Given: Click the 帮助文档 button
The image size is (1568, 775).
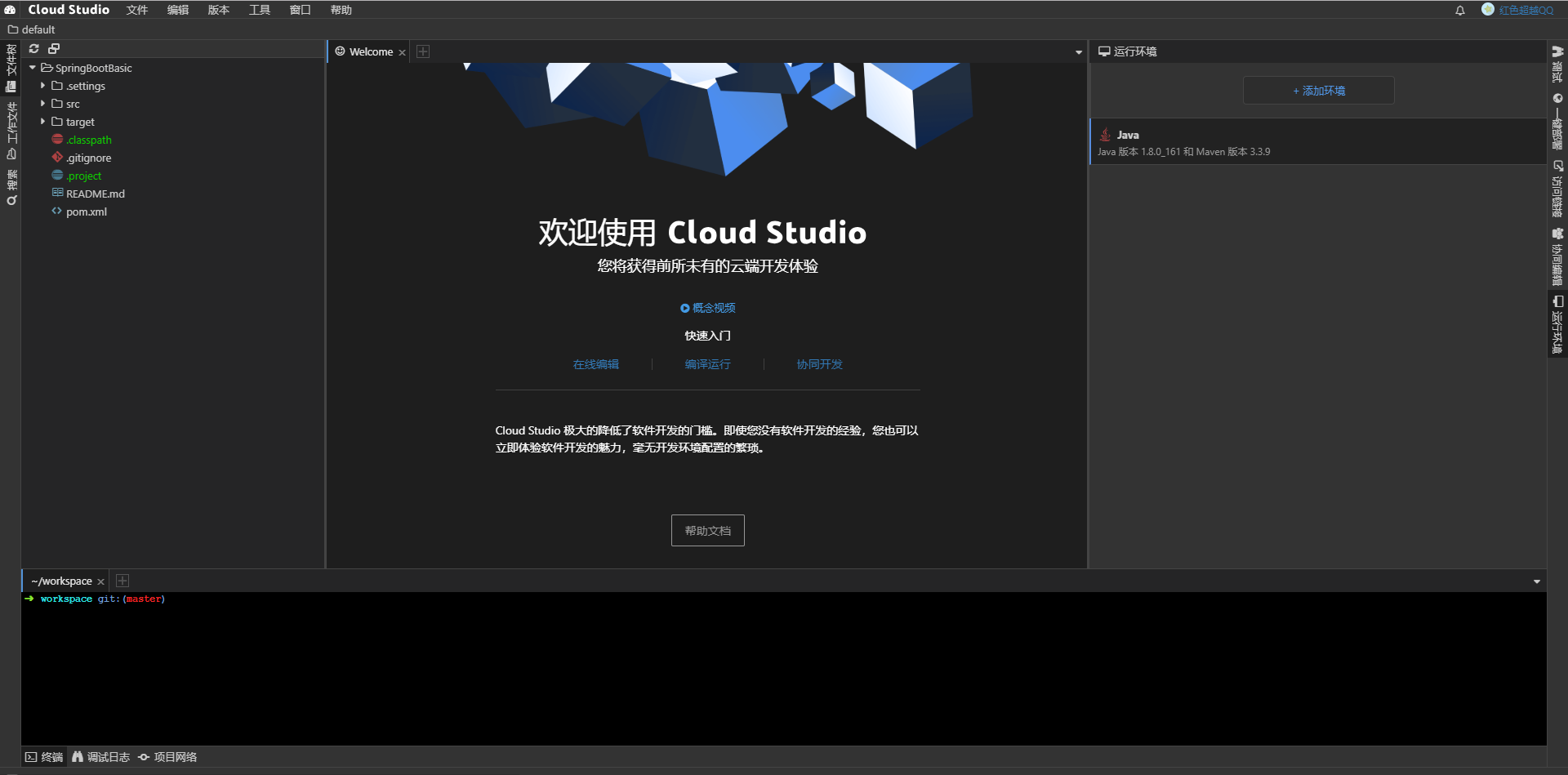Looking at the screenshot, I should point(708,531).
